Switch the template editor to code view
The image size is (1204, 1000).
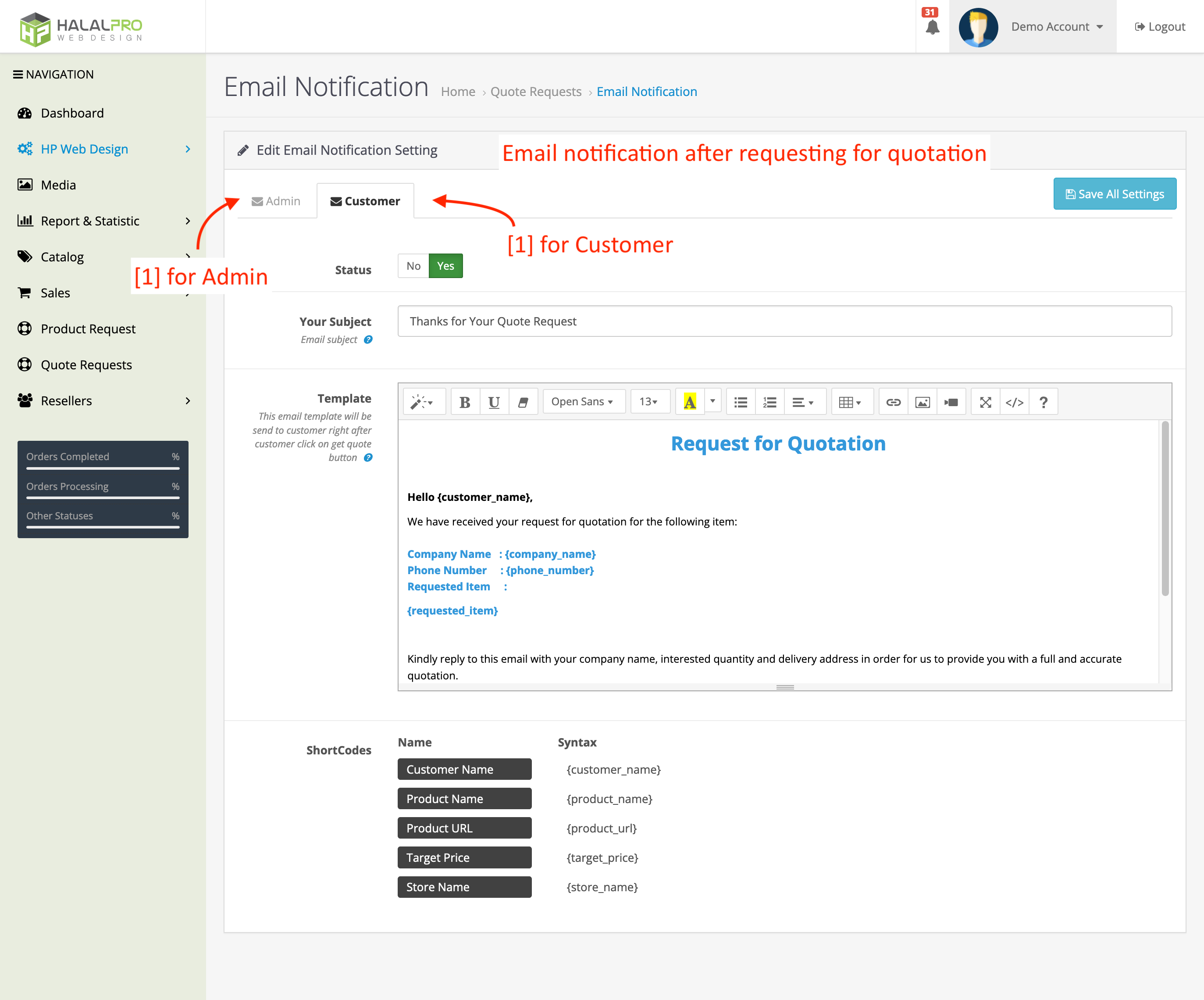(x=1014, y=401)
